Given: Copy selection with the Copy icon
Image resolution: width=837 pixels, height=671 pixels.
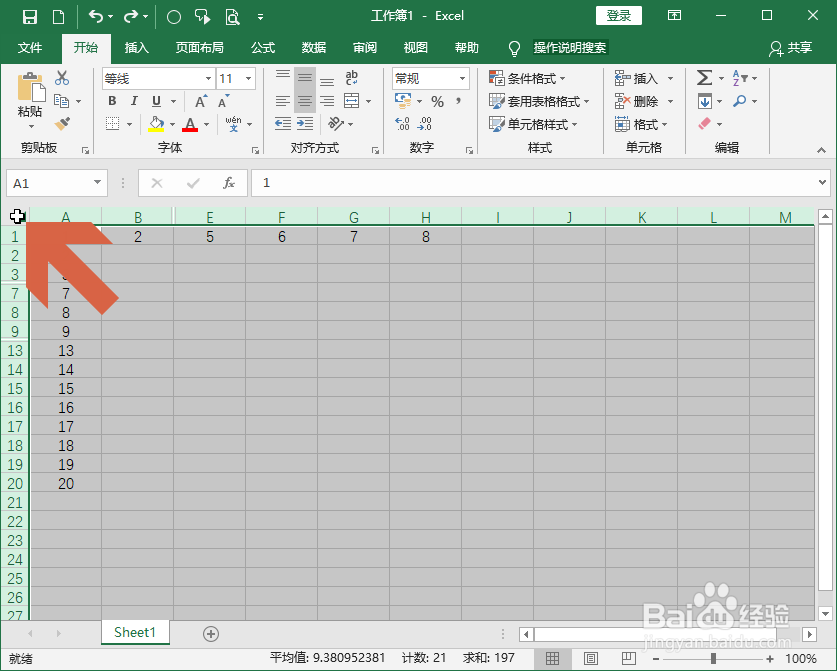Looking at the screenshot, I should (62, 101).
